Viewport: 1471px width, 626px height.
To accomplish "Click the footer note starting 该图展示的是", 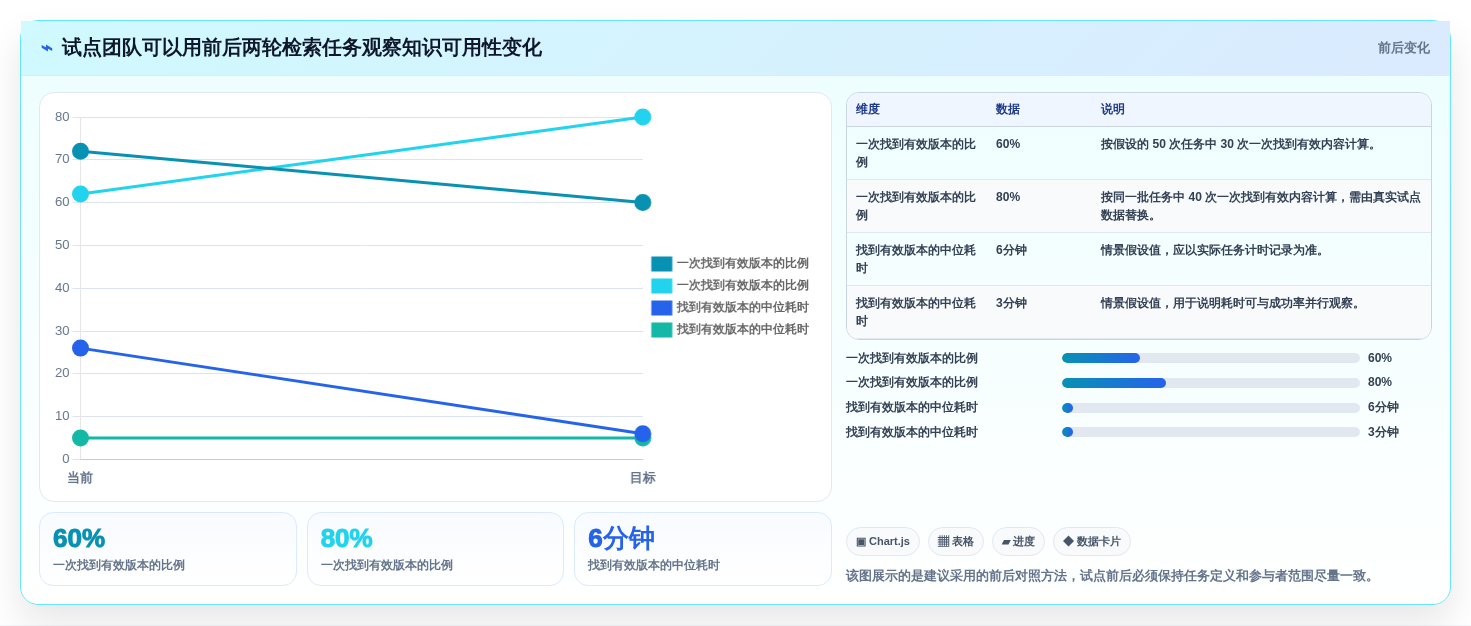I will (x=1112, y=576).
